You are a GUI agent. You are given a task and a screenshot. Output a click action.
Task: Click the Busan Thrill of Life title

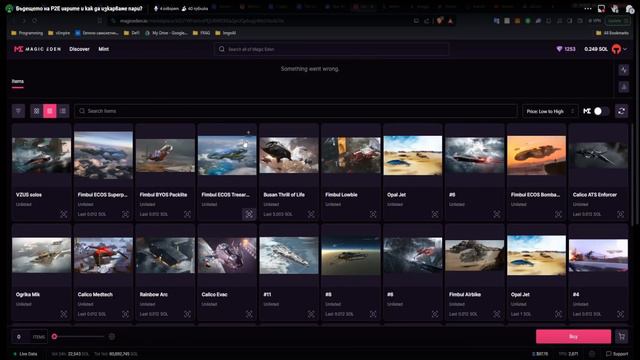284,195
